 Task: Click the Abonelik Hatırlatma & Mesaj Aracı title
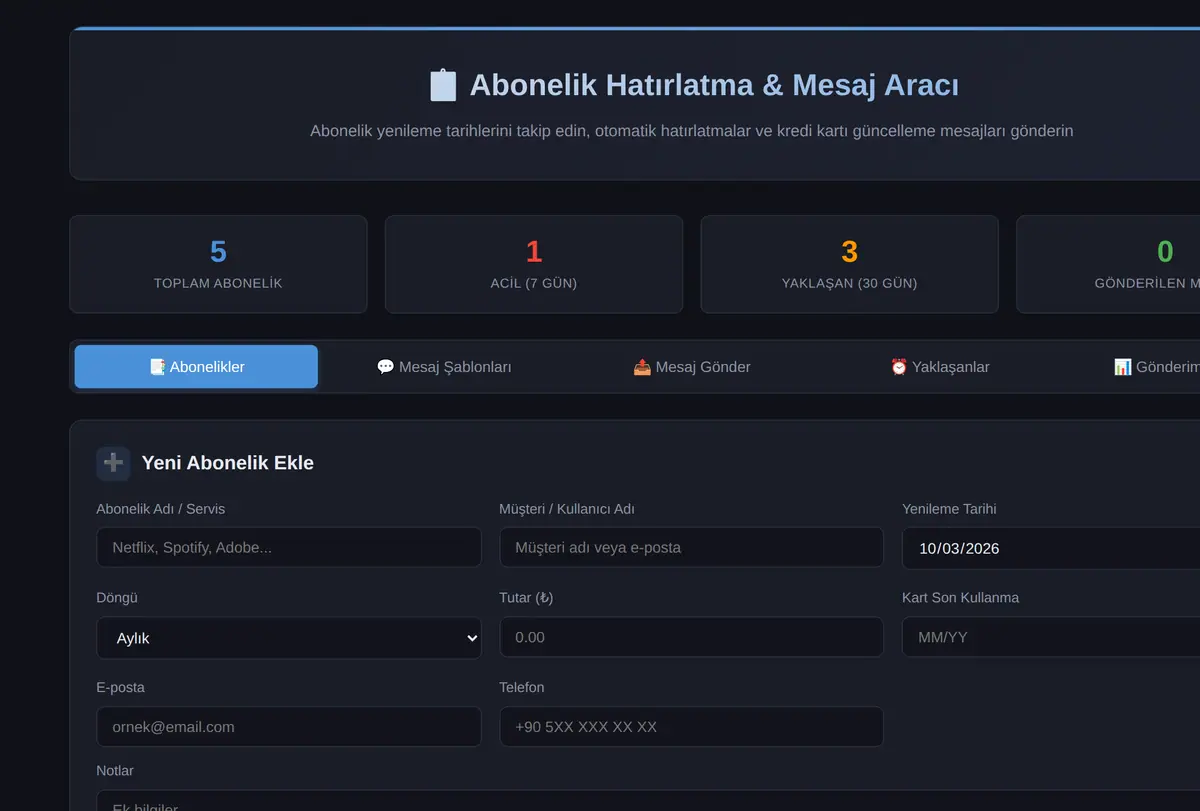[x=714, y=85]
